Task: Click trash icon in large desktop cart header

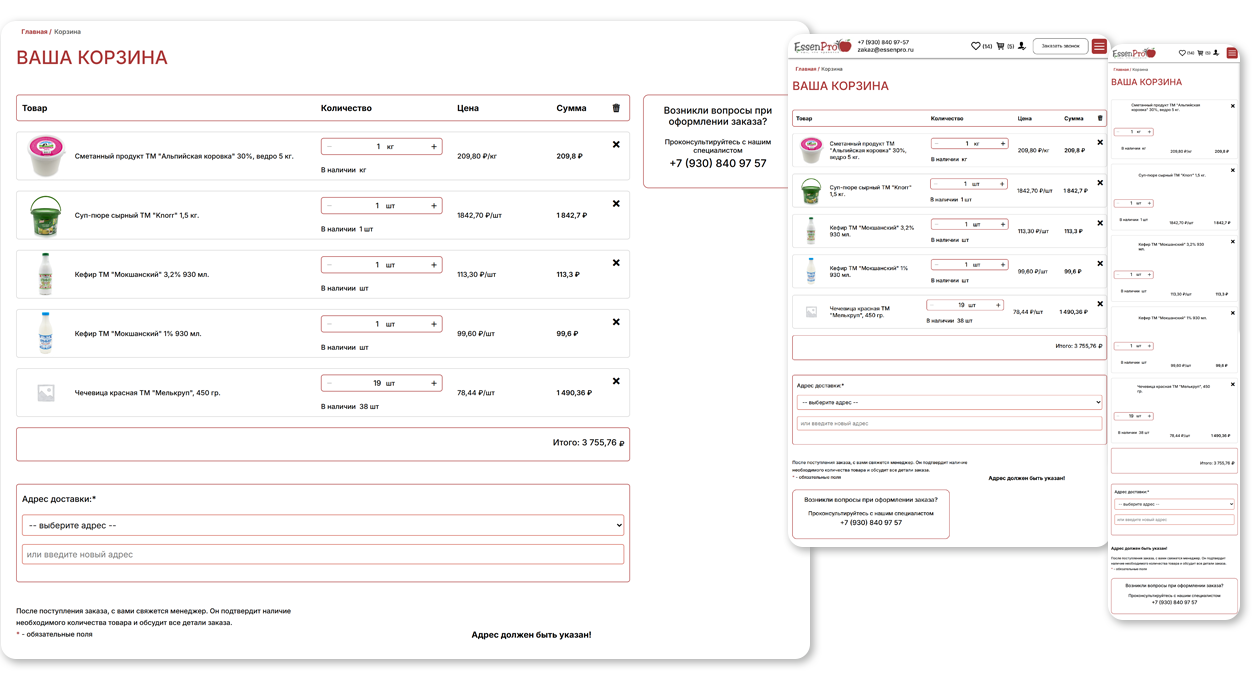Action: point(616,108)
